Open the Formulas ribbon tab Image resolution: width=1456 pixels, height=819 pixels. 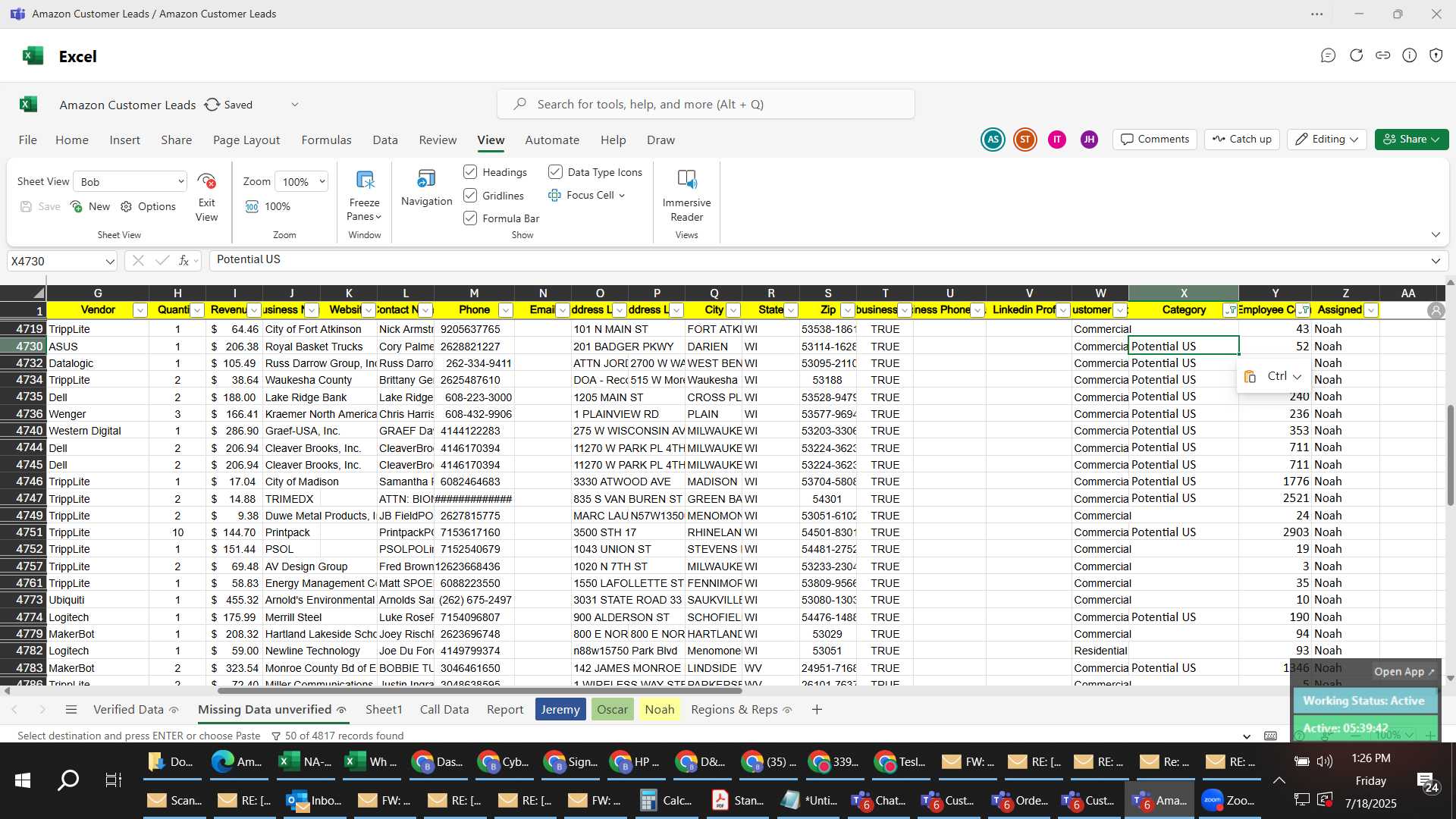click(x=326, y=140)
